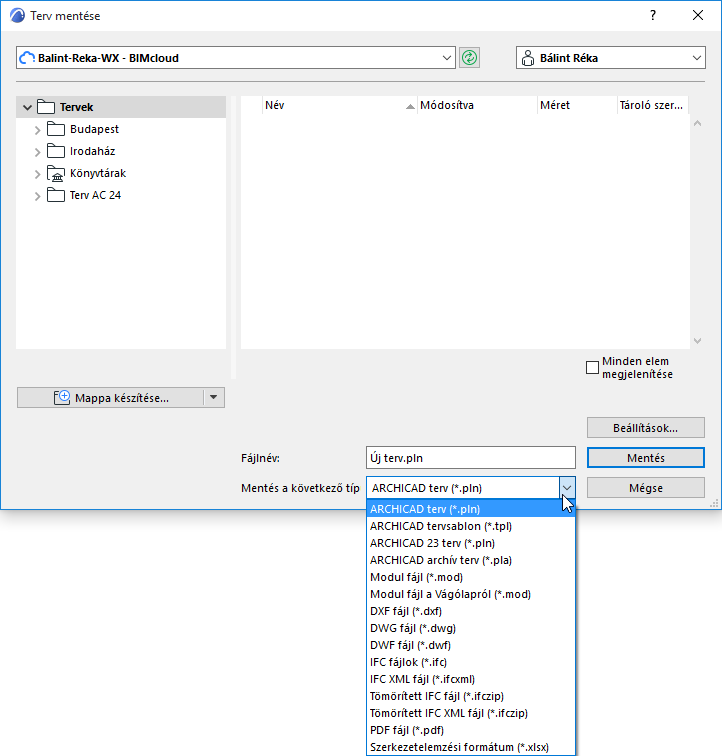Screen dimensions: 722x756
Task: Sort by Tároló szer... column header
Action: pyautogui.click(x=652, y=105)
